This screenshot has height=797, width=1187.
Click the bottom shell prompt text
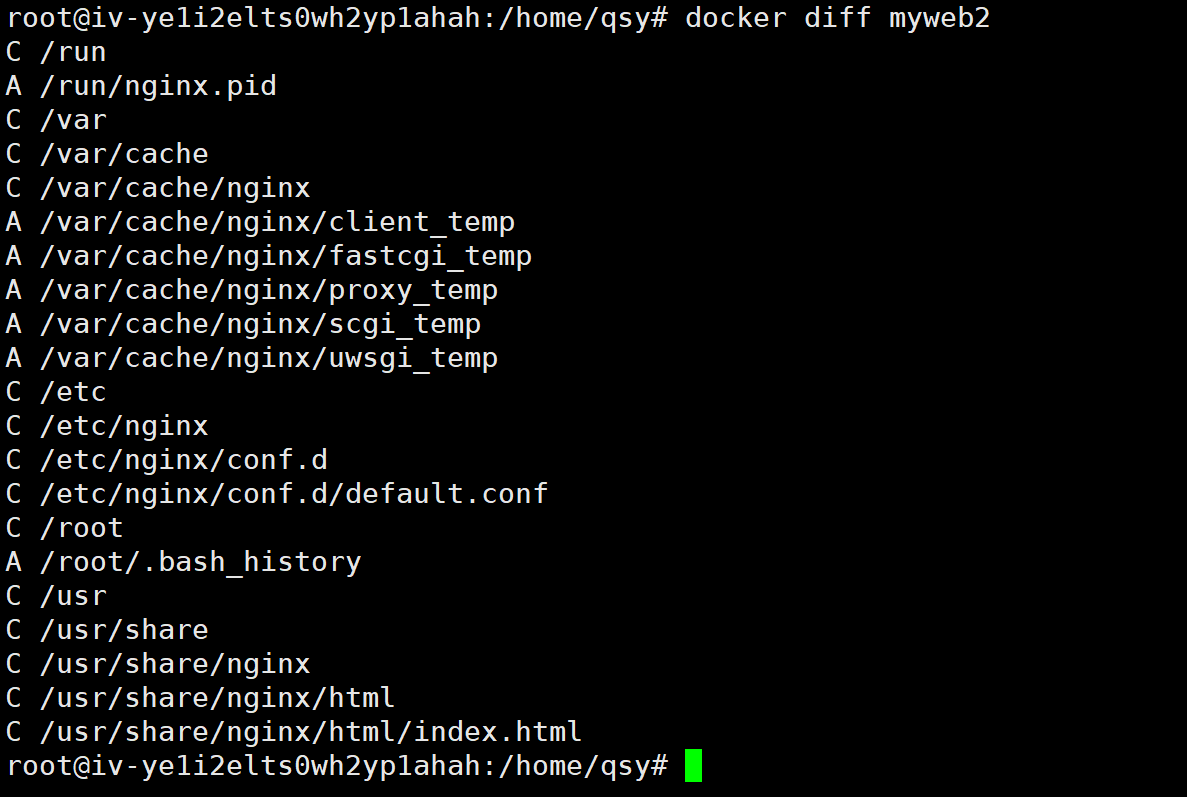pos(336,766)
